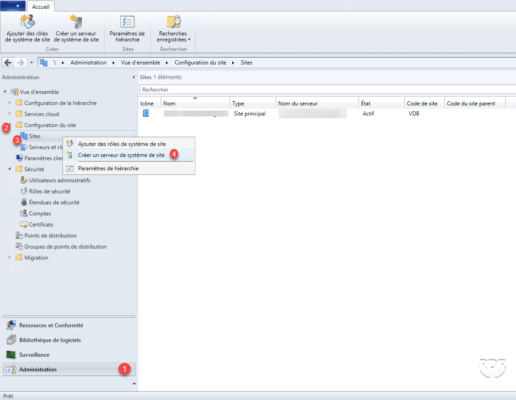Click the Rechercher search field
Screen dimensions: 516x400
click(x=327, y=90)
